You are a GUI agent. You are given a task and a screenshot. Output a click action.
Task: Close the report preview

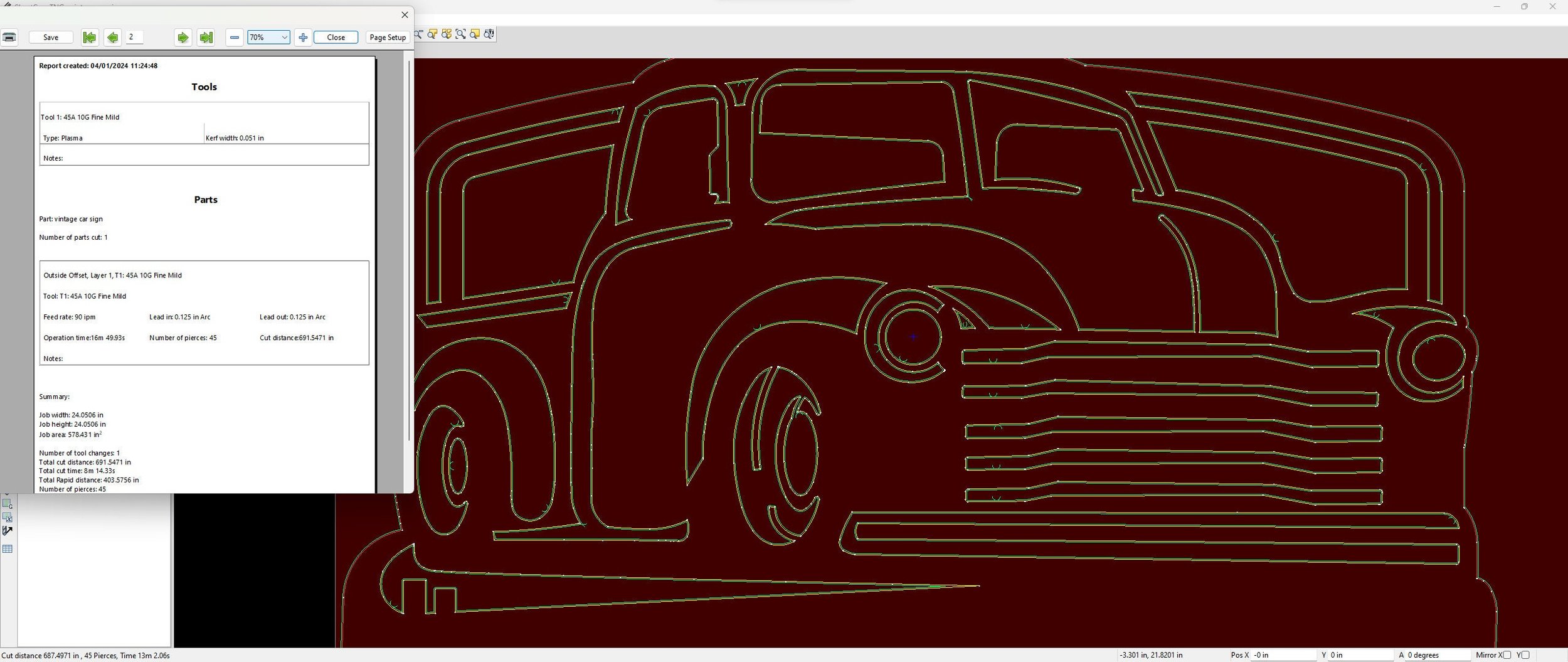coord(336,38)
